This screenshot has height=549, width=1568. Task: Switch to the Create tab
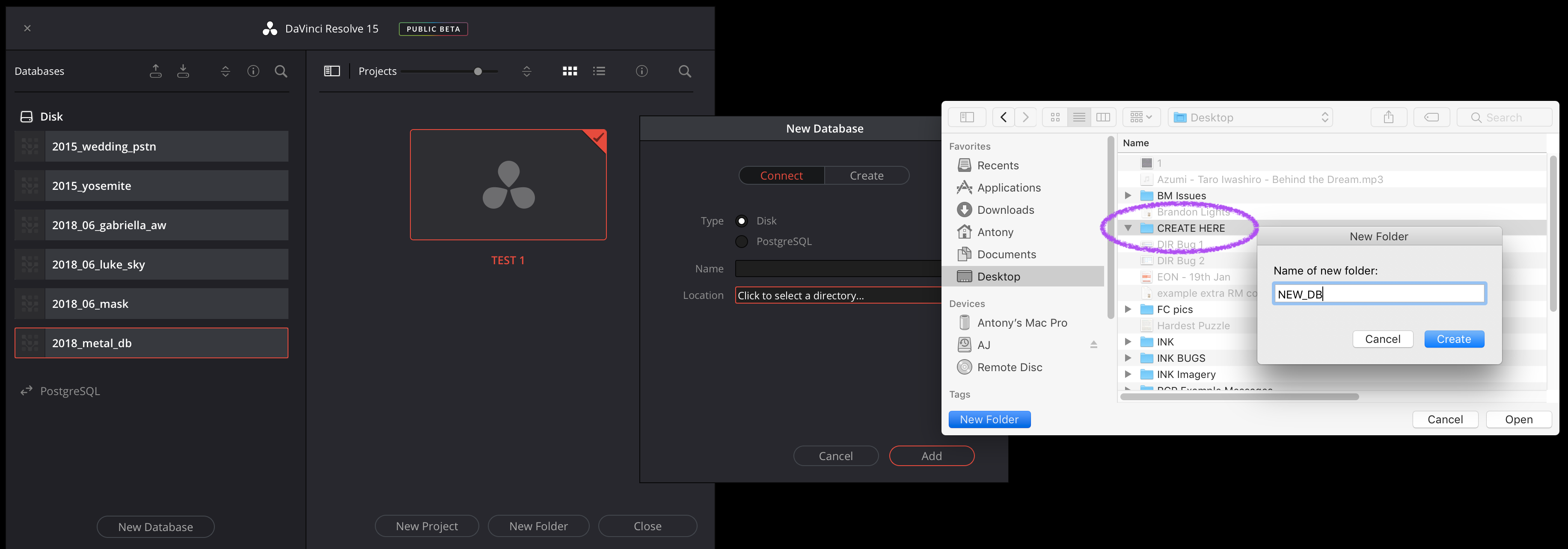tap(867, 176)
